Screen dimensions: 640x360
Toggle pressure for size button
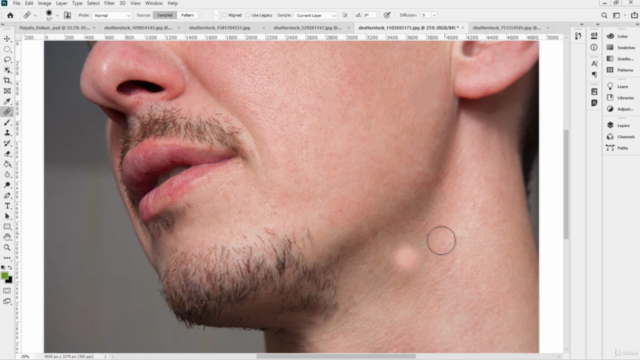pos(387,15)
